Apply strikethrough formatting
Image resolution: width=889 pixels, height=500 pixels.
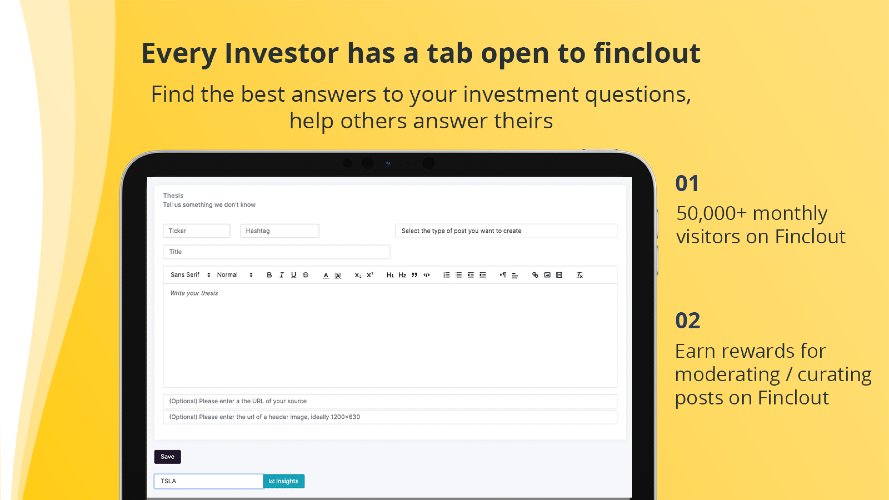click(306, 275)
